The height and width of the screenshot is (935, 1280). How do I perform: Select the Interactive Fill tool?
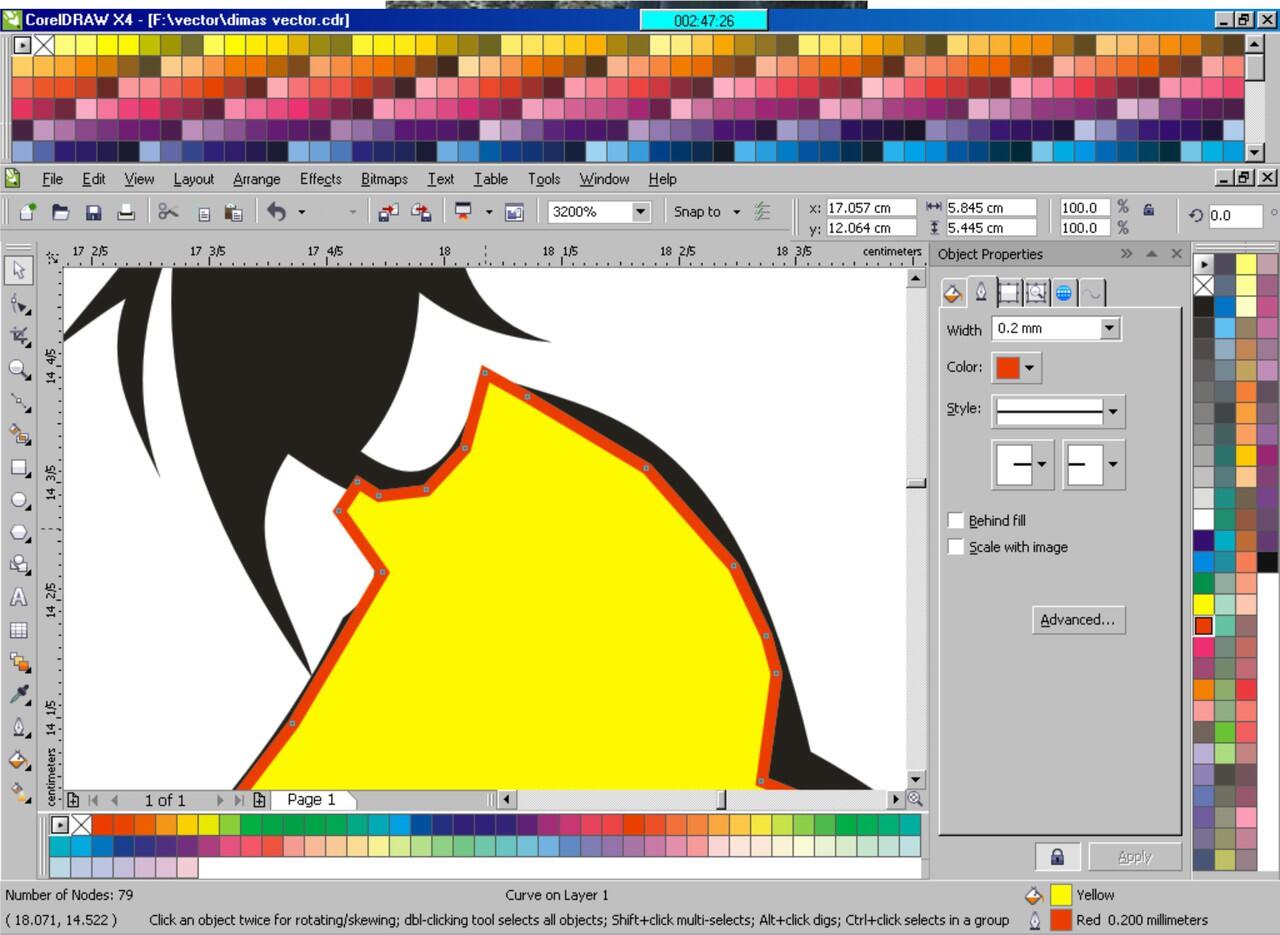pyautogui.click(x=19, y=792)
